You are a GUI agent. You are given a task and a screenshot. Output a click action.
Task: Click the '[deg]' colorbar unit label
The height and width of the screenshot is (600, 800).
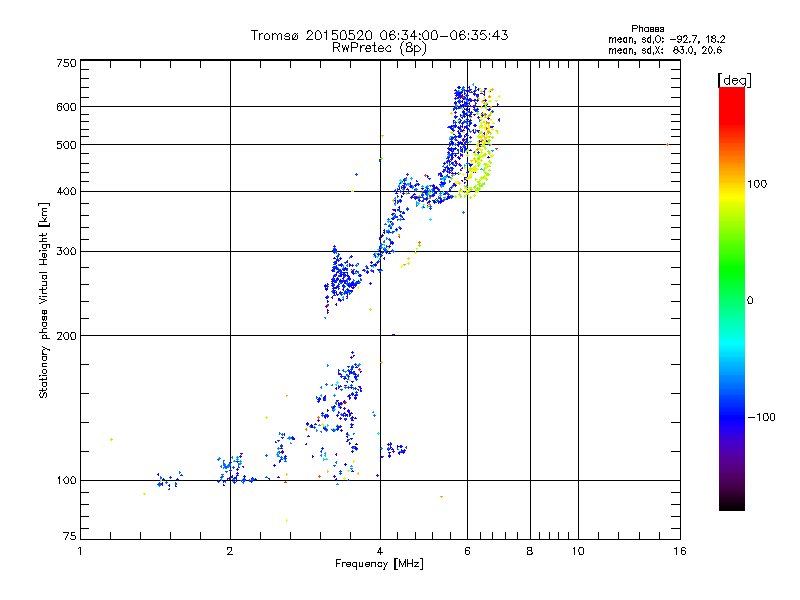[x=734, y=81]
